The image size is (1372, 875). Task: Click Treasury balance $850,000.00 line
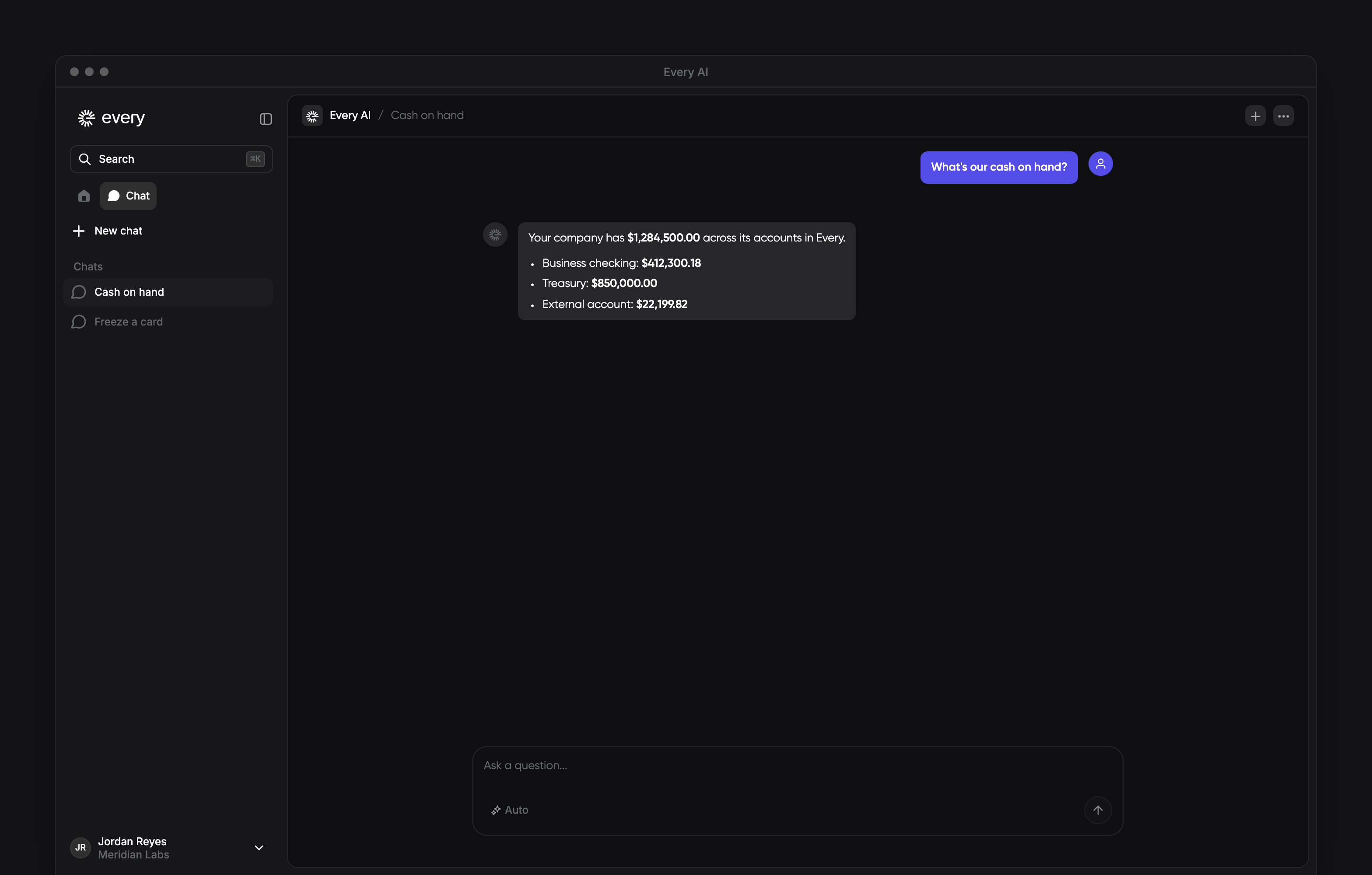pos(599,283)
